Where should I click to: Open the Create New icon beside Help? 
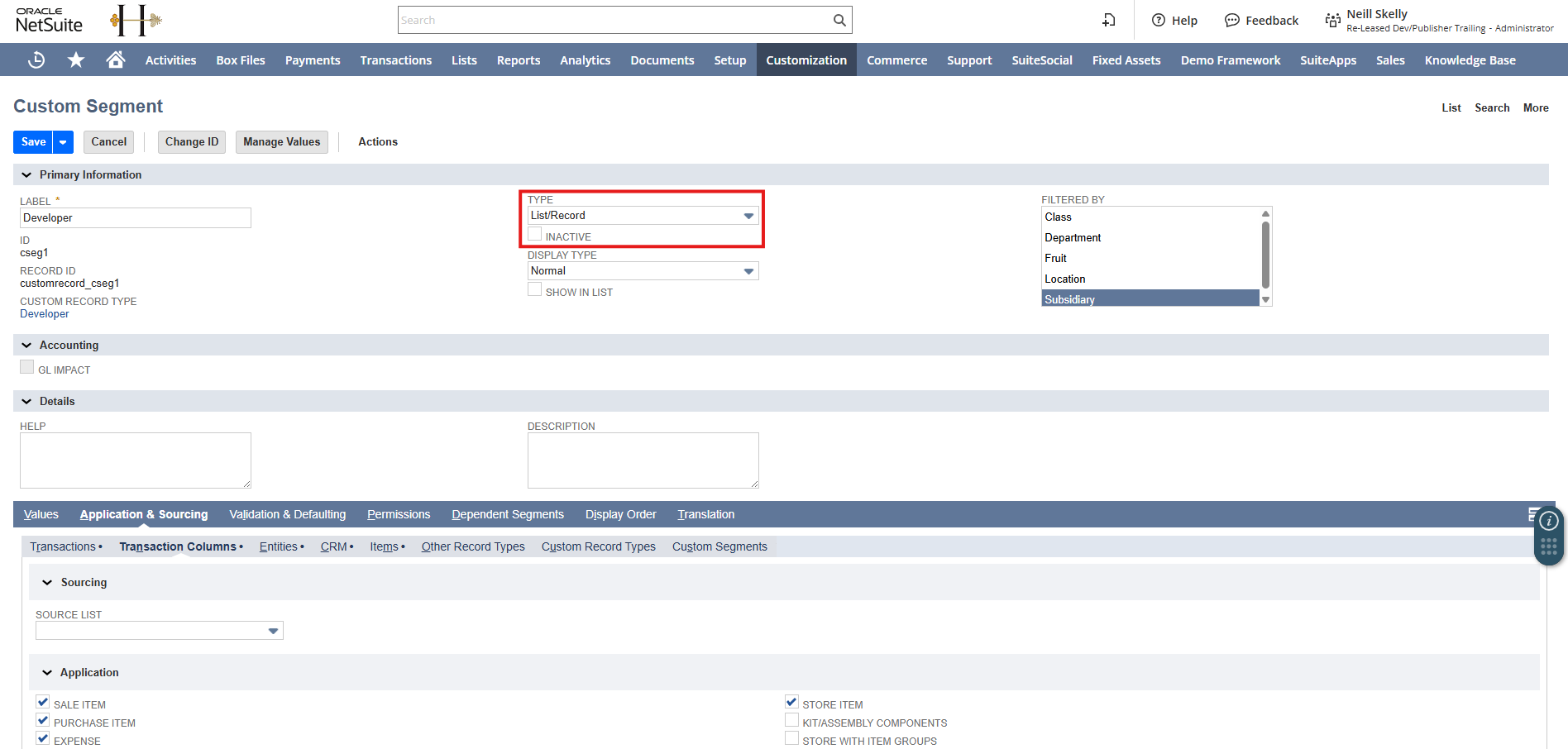(x=1109, y=20)
